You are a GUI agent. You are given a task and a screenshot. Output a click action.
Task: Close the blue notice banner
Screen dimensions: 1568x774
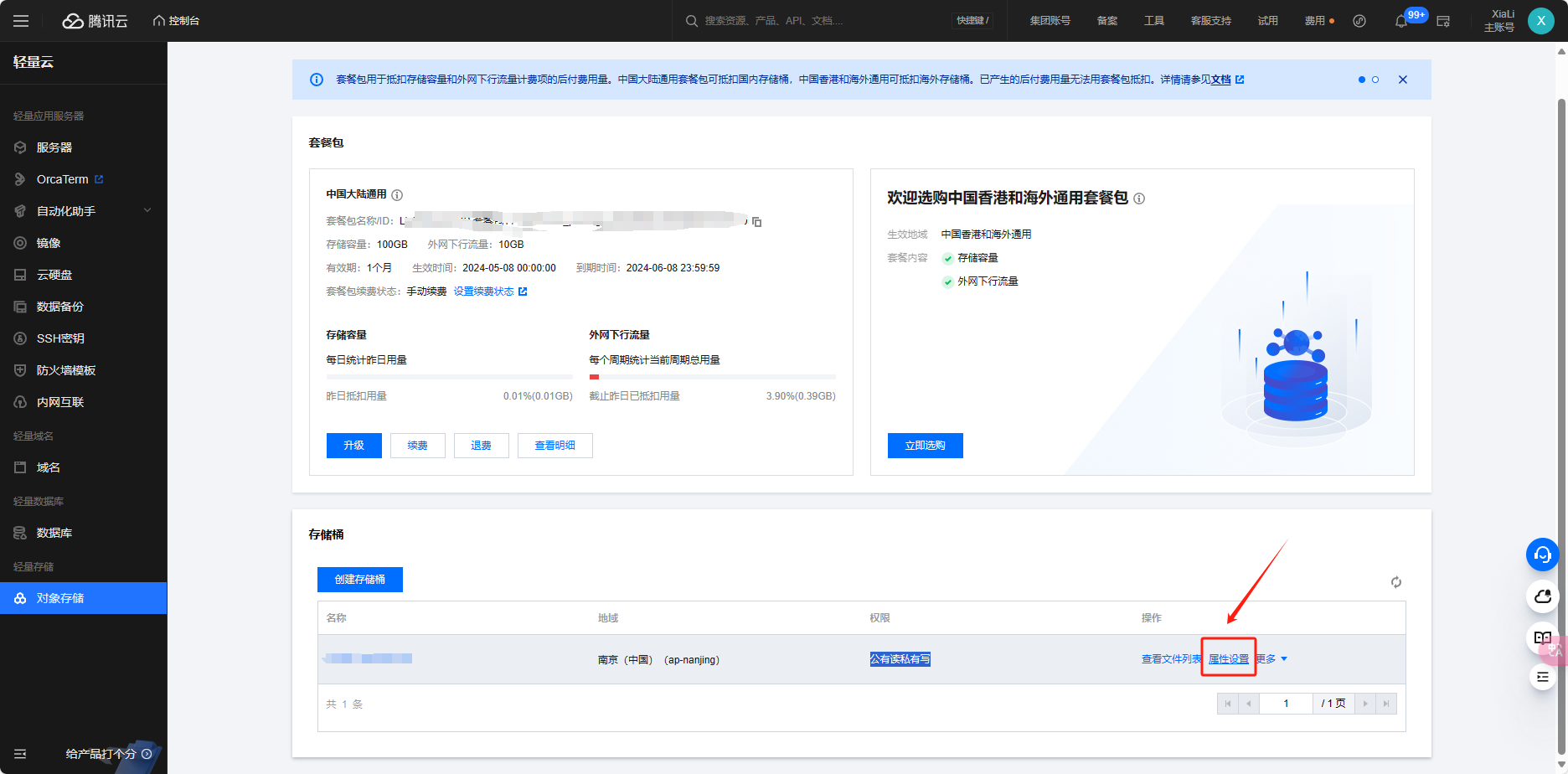pos(1403,80)
